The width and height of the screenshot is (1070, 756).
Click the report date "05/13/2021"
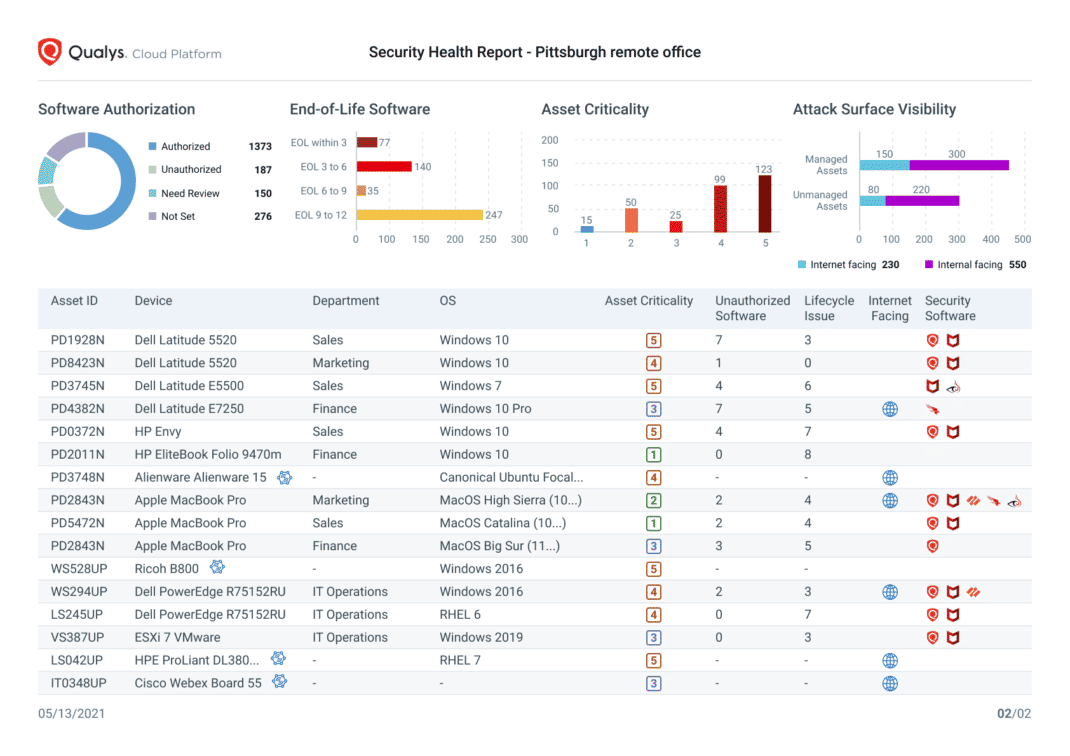pyautogui.click(x=72, y=714)
